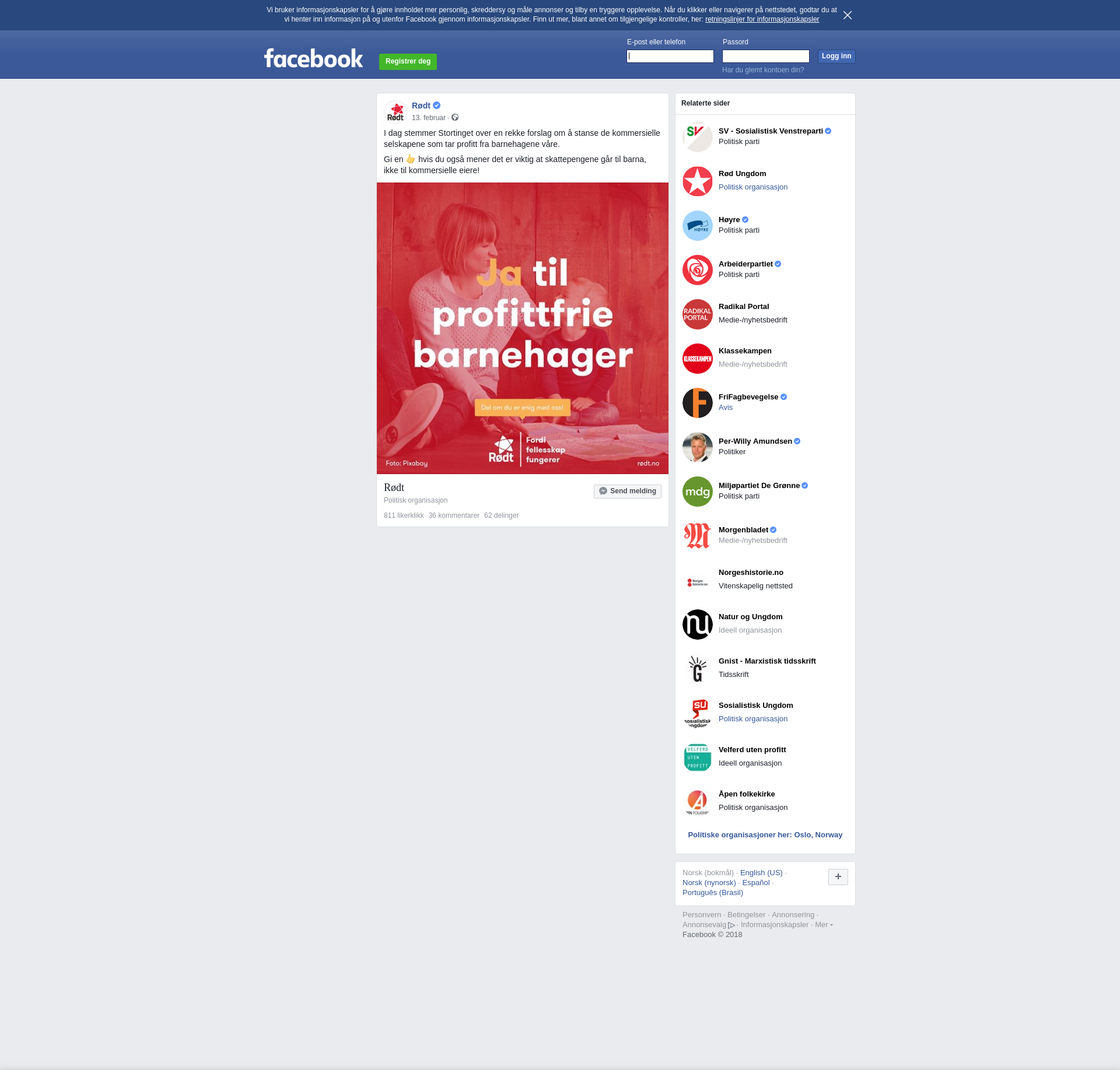Click the Registrer deg button
The height and width of the screenshot is (1070, 1120).
point(408,61)
